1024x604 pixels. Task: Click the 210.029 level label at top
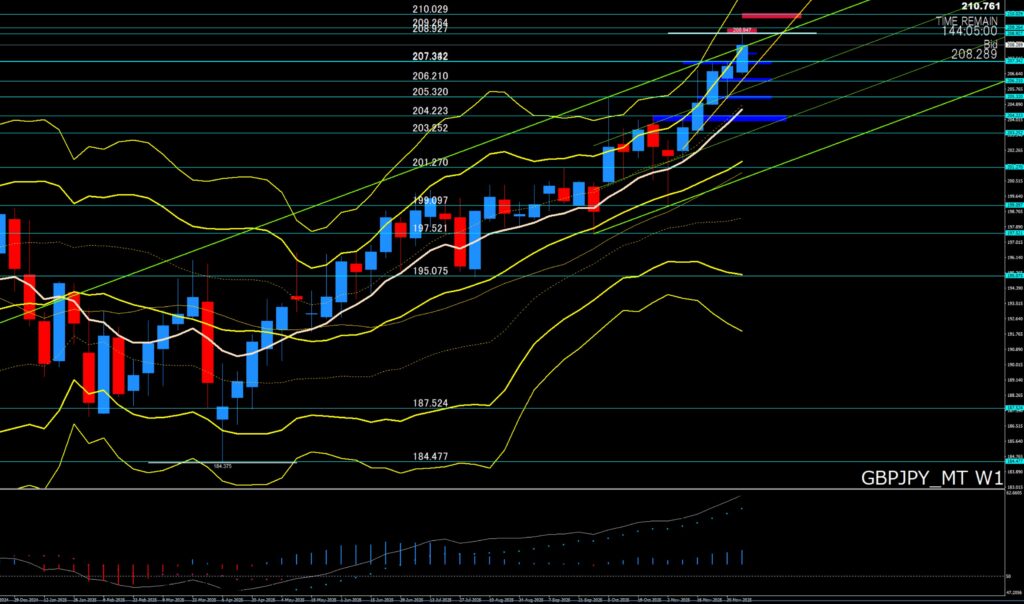point(430,9)
